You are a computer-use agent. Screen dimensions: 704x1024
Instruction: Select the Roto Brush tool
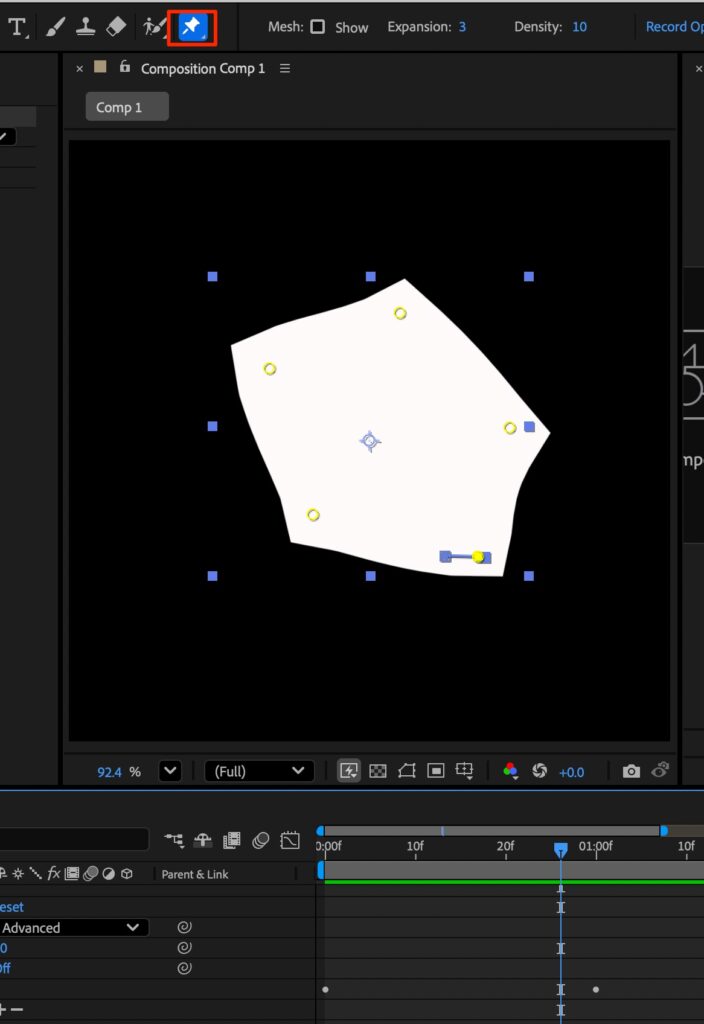(x=153, y=27)
